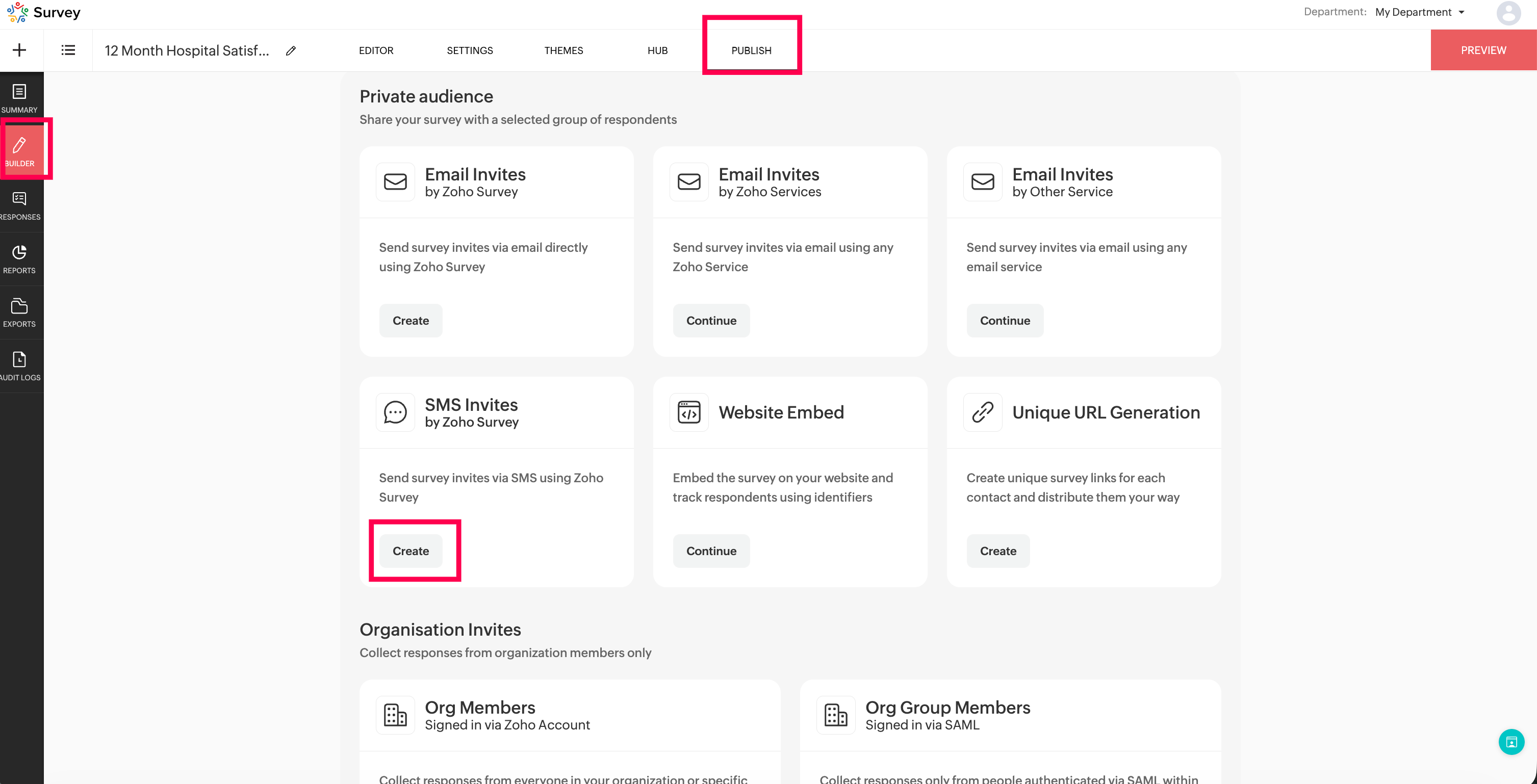
Task: Create Unique URL Generation links
Action: 997,551
